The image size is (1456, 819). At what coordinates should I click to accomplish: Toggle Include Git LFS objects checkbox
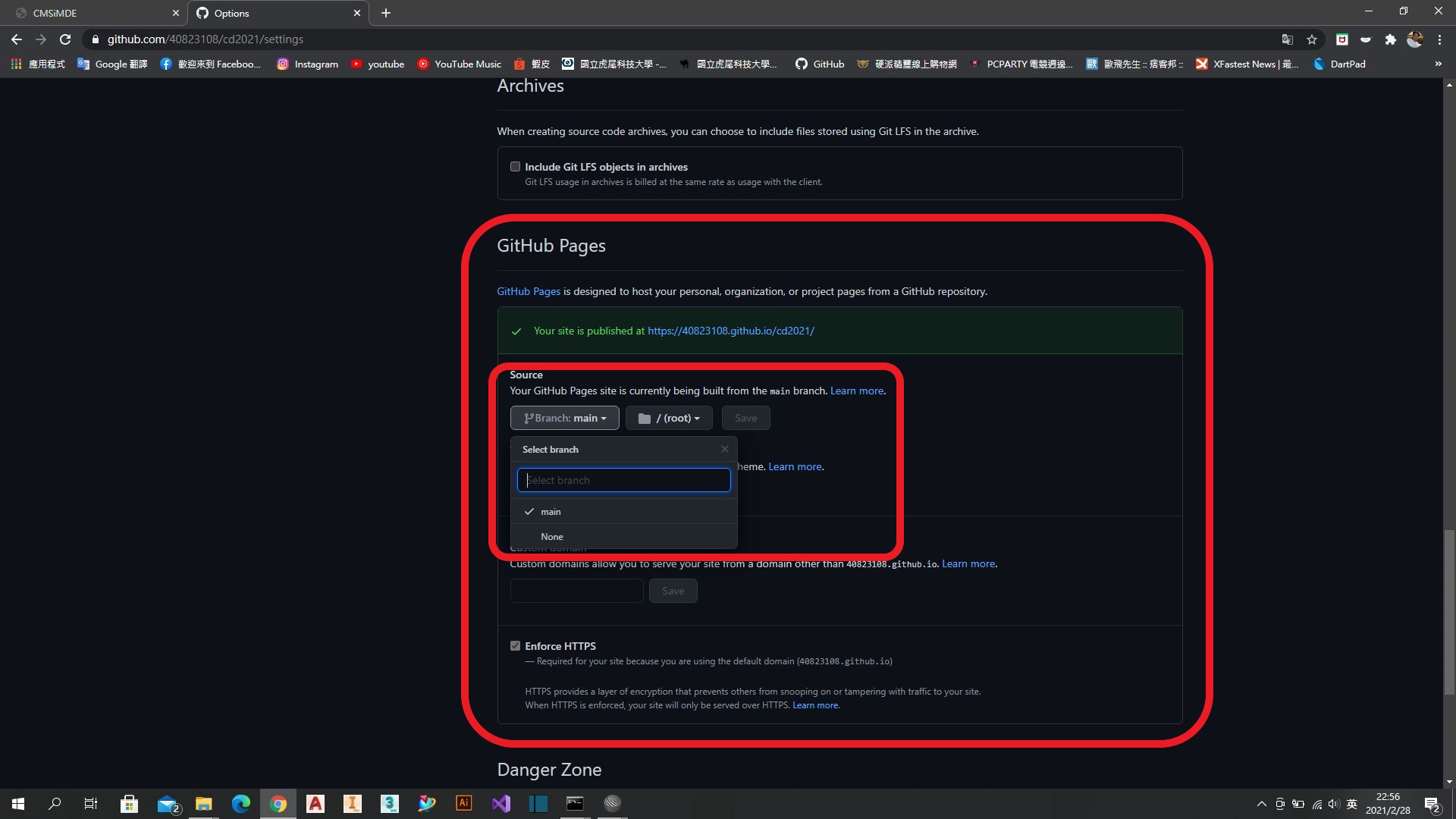[x=515, y=167]
